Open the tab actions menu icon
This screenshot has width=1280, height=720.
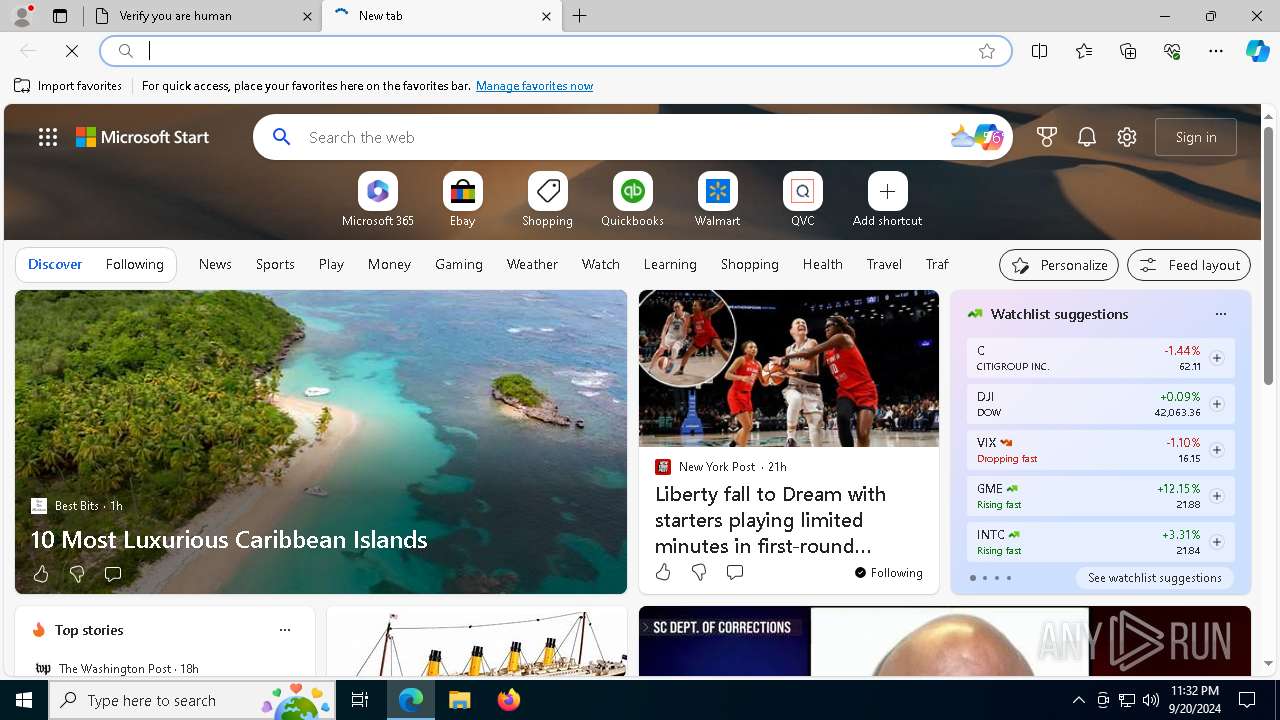tap(60, 16)
